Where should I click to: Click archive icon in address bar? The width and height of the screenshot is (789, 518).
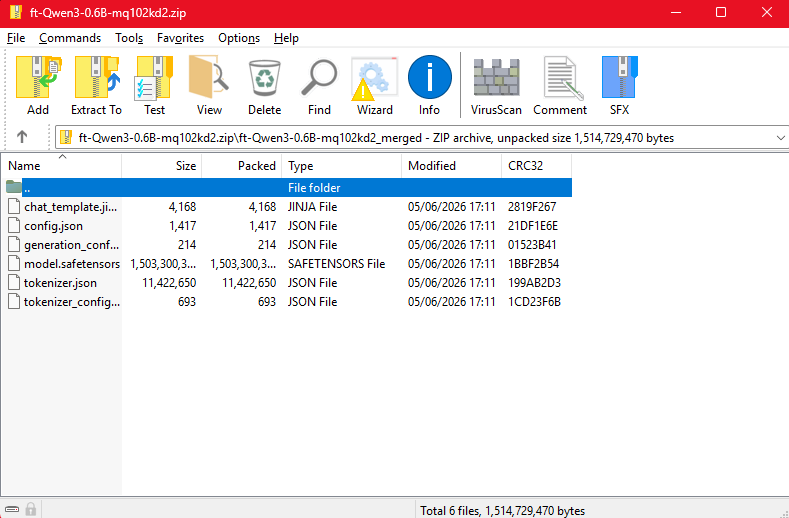[66, 137]
